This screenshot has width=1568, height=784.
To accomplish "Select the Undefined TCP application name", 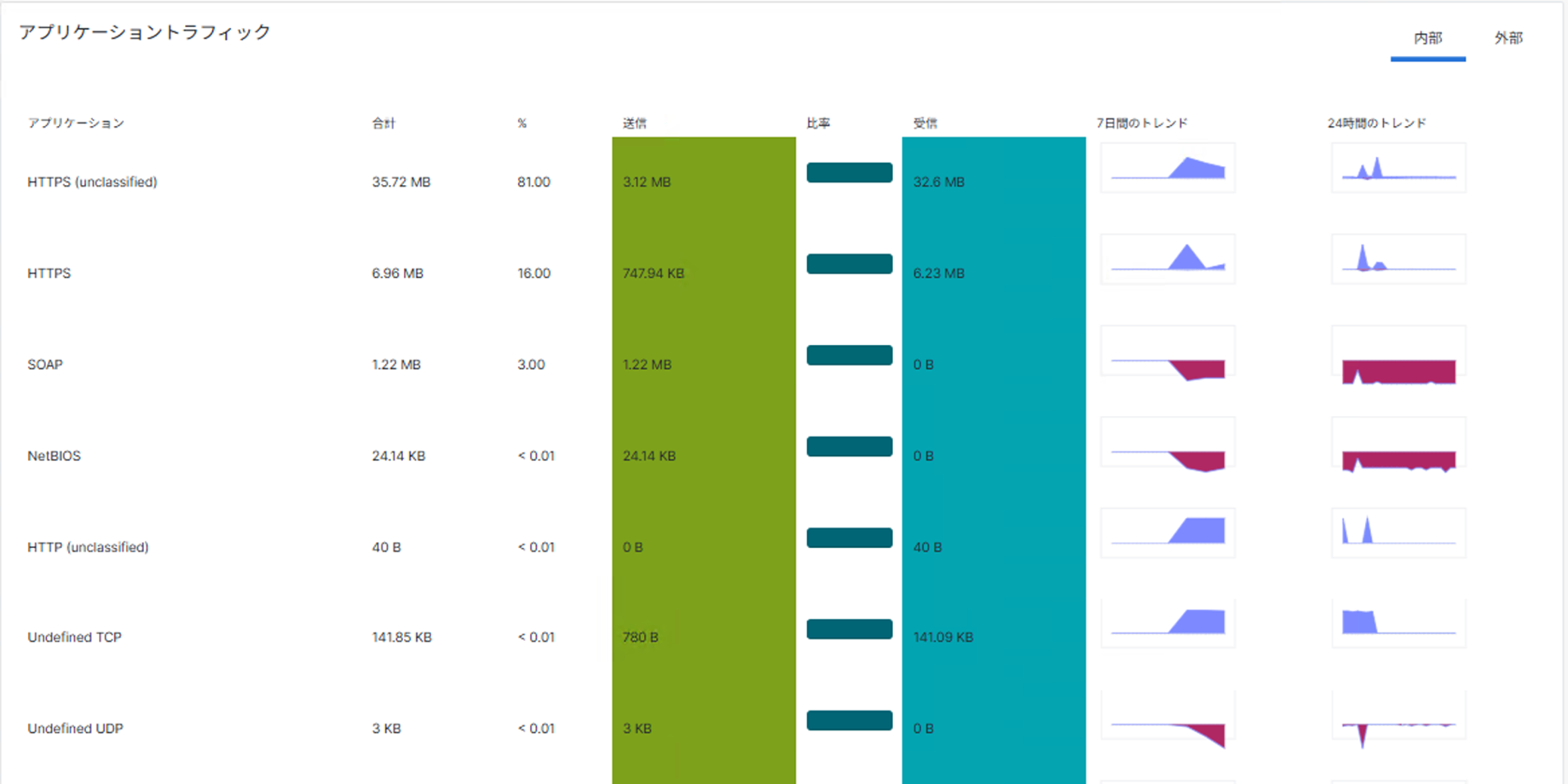I will 74,637.
